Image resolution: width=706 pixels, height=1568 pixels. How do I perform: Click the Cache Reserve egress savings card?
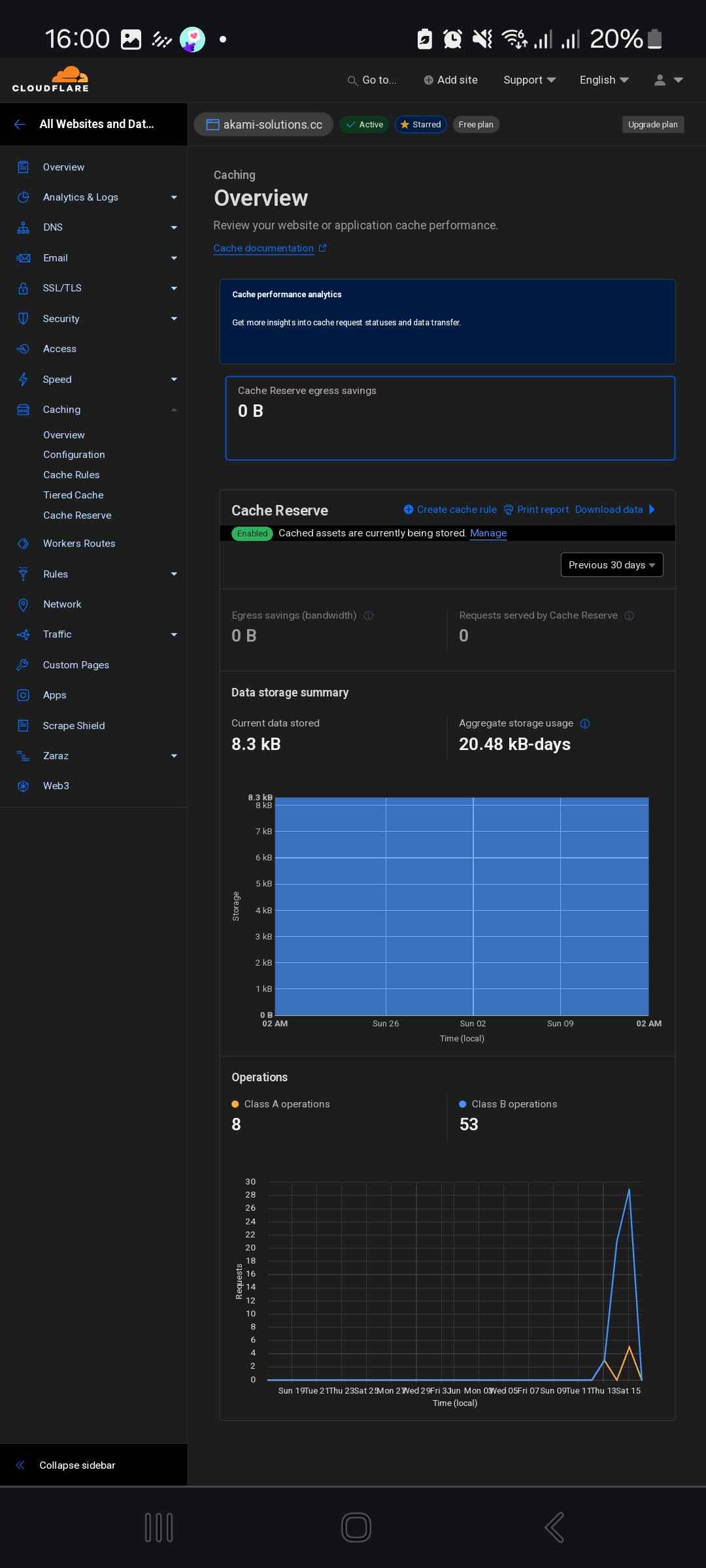point(450,418)
